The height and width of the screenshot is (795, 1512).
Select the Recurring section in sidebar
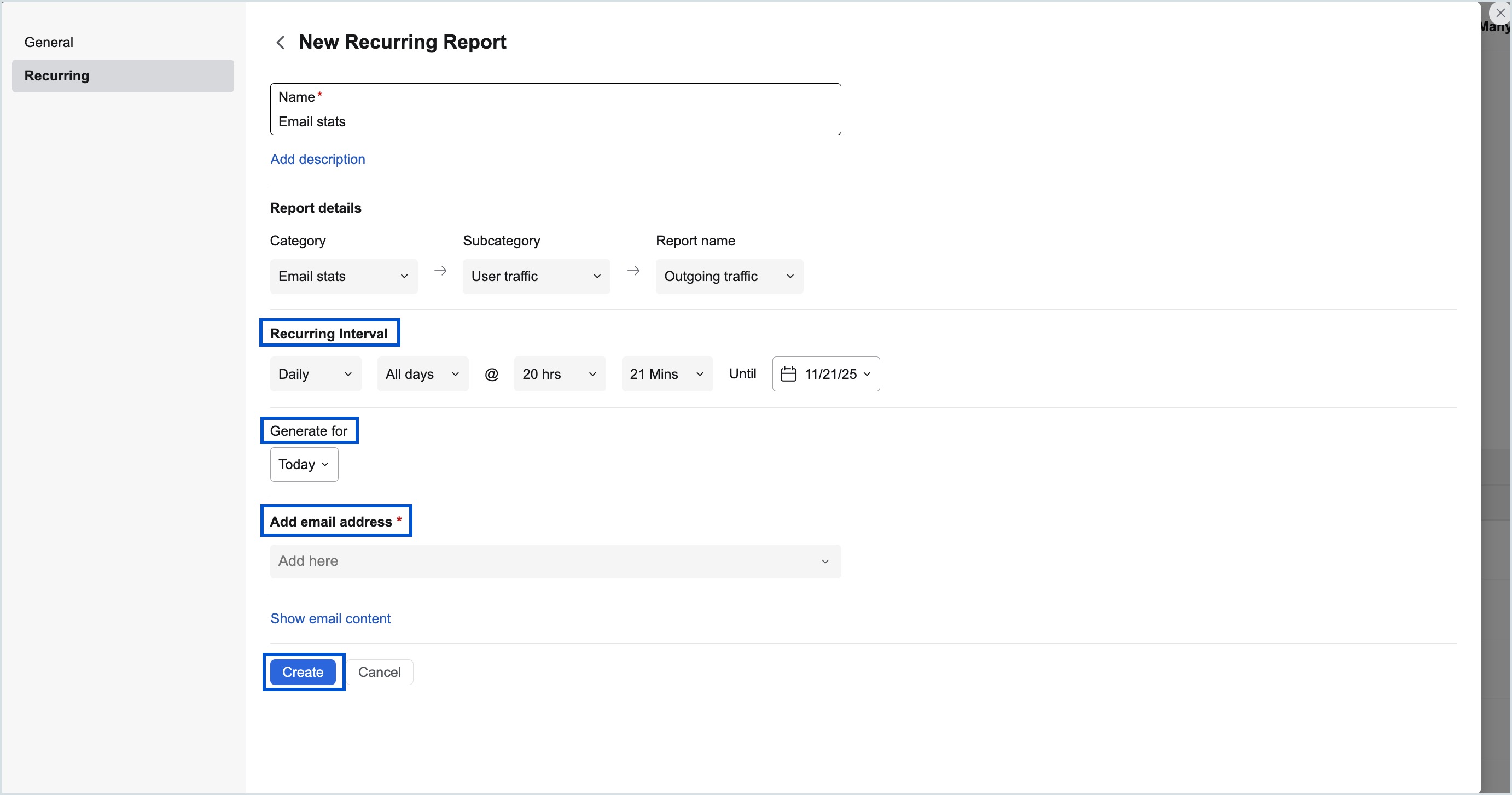pos(56,75)
